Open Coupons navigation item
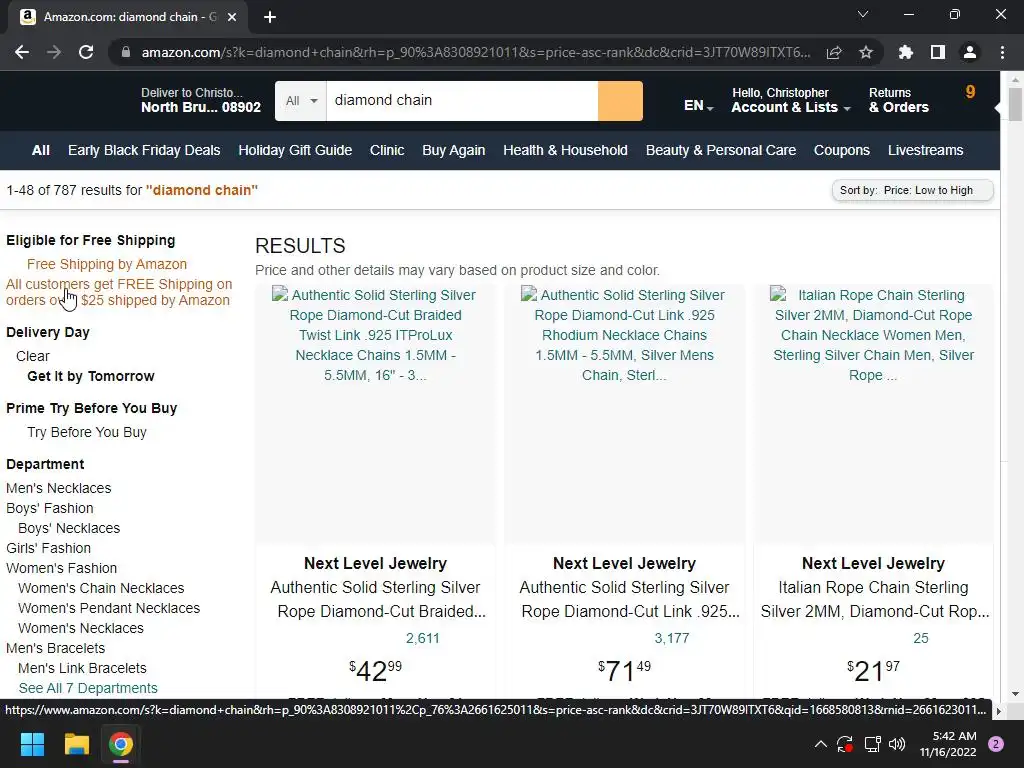Image resolution: width=1024 pixels, height=768 pixels. [842, 150]
